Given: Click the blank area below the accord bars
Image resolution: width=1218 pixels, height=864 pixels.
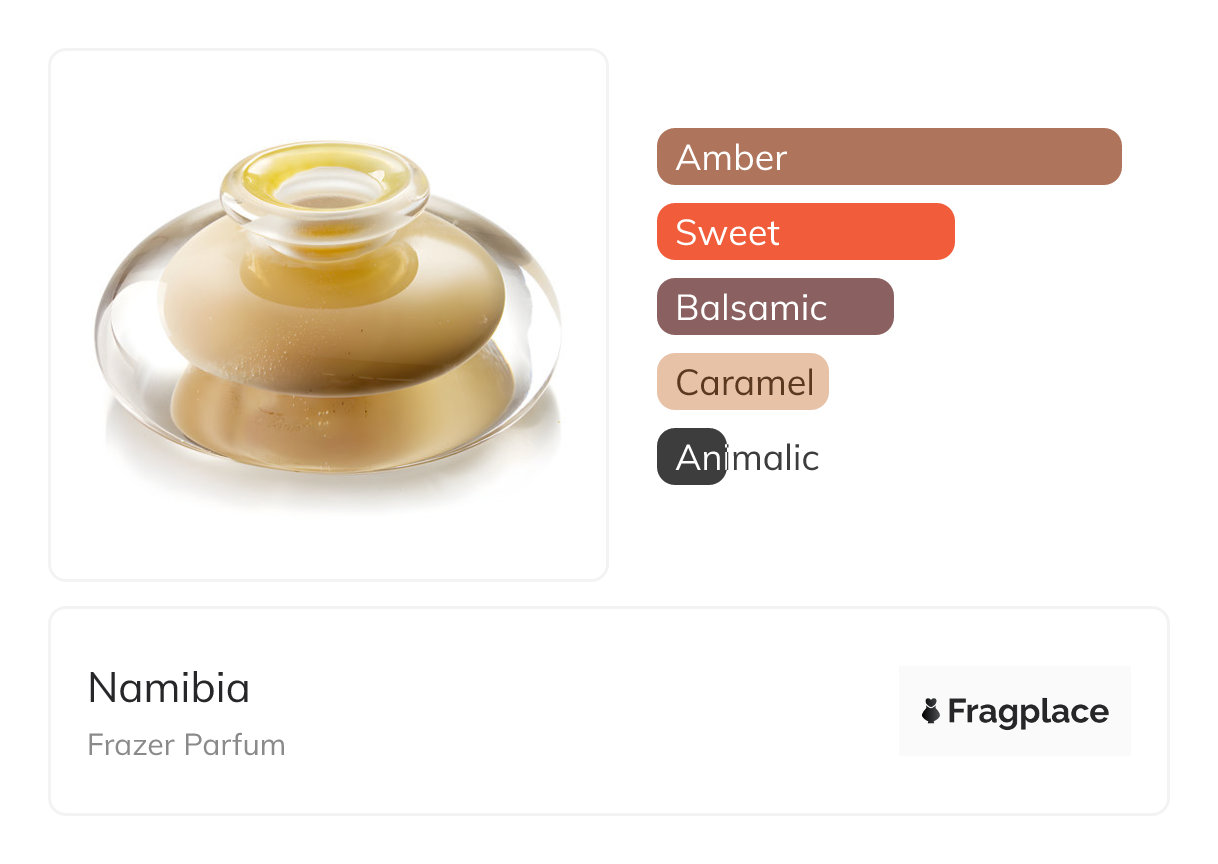Looking at the screenshot, I should coord(888,535).
